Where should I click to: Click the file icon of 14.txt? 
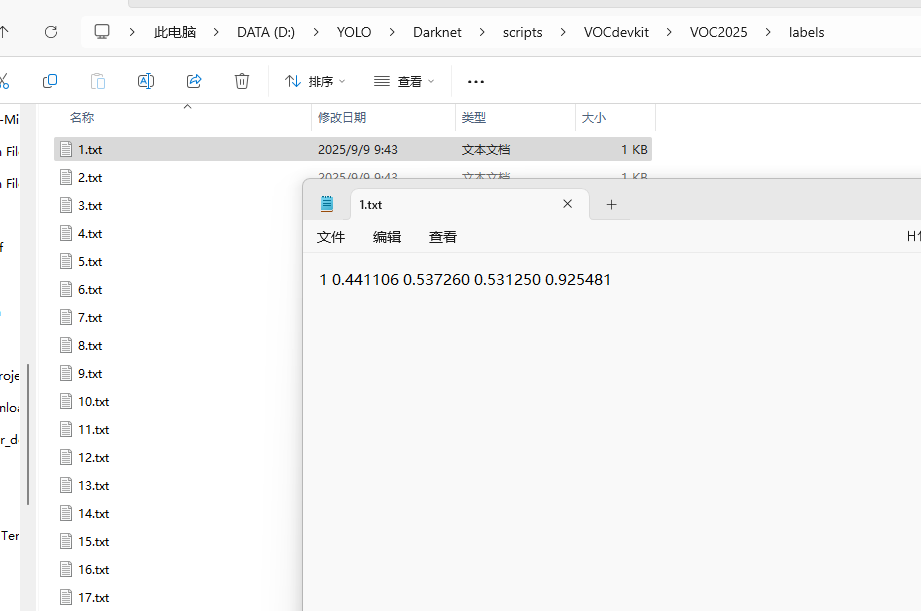pos(66,513)
